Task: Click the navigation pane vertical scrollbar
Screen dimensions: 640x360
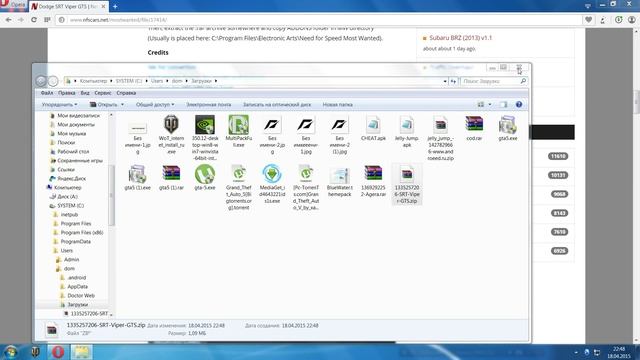Action: click(x=111, y=195)
